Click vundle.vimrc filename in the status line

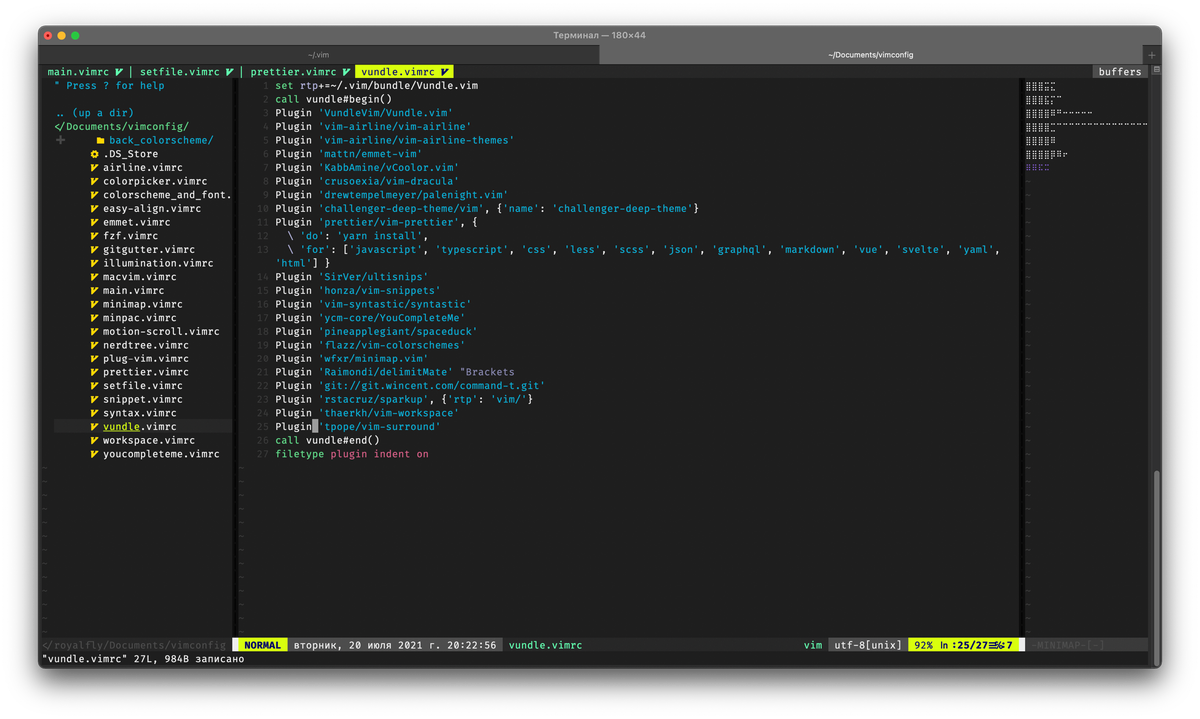(x=545, y=646)
